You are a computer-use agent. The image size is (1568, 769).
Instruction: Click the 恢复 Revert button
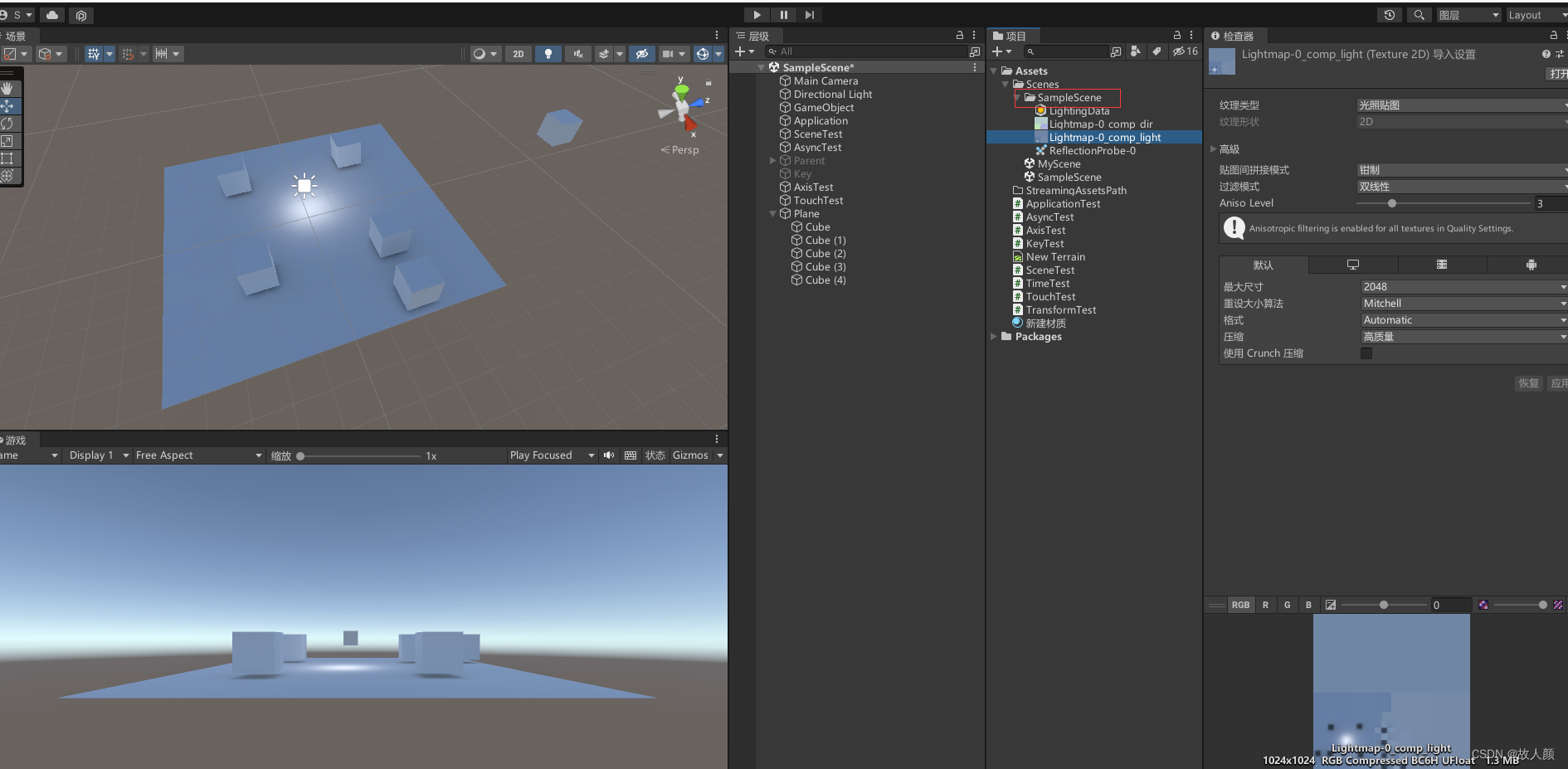point(1529,383)
